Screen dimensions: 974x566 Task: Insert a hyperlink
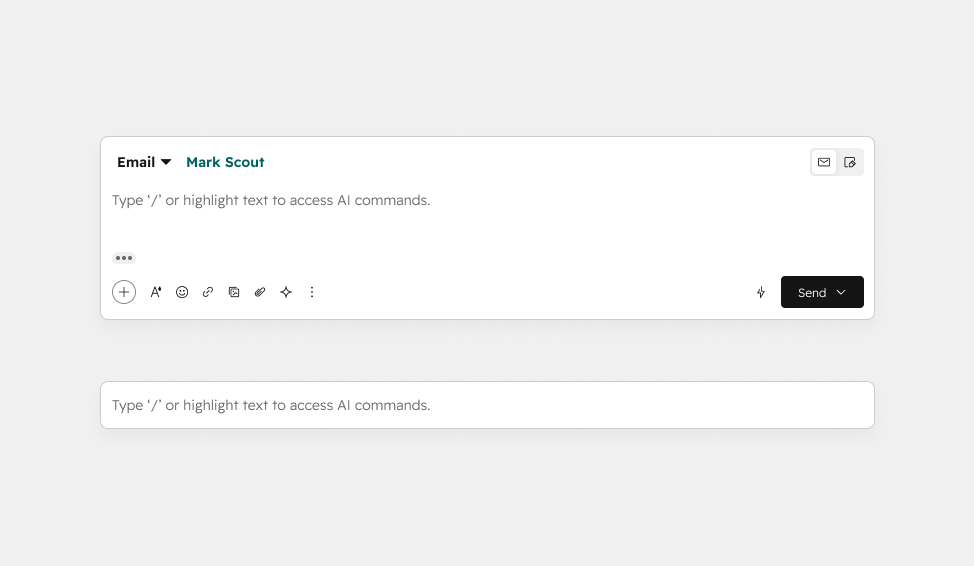pyautogui.click(x=208, y=292)
